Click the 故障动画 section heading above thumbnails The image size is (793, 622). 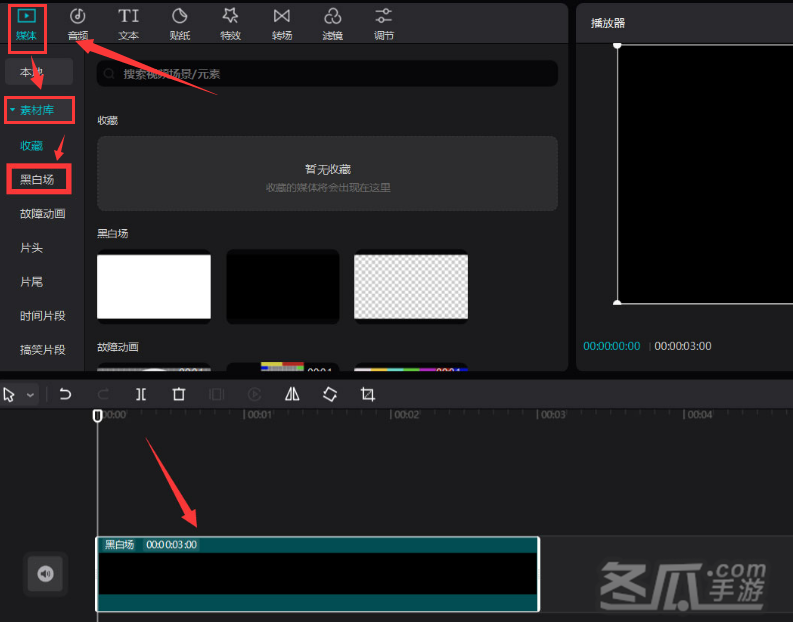pos(118,347)
